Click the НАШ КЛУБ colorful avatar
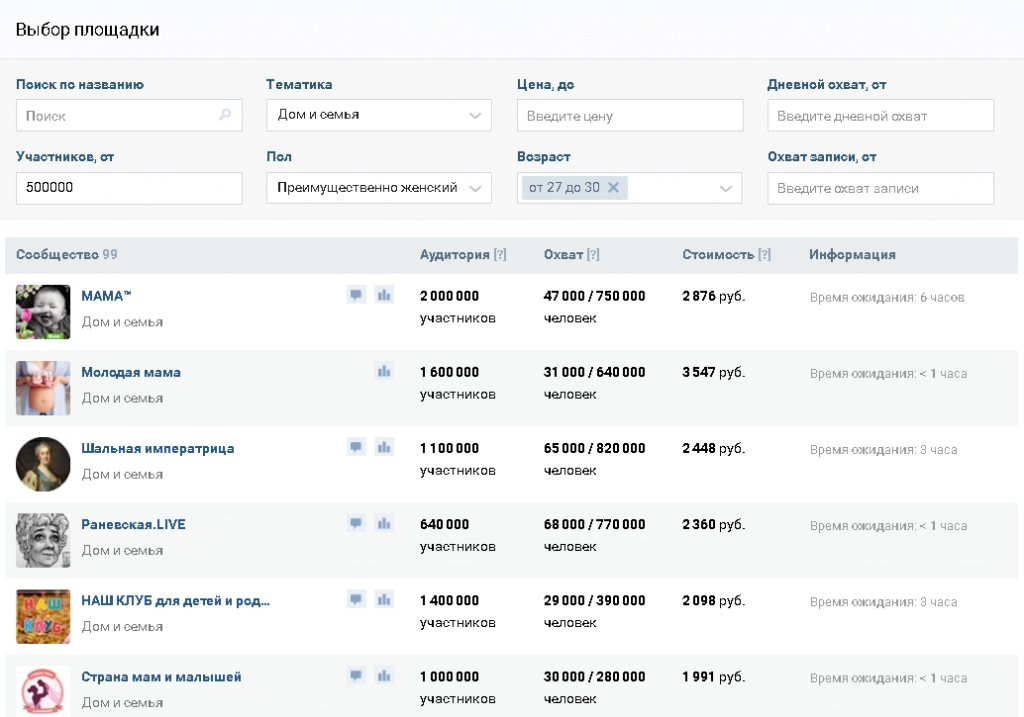 pos(43,616)
